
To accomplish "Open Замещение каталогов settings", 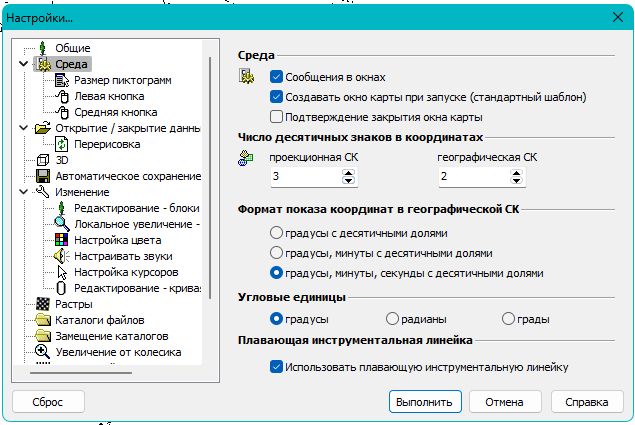I will click(111, 336).
